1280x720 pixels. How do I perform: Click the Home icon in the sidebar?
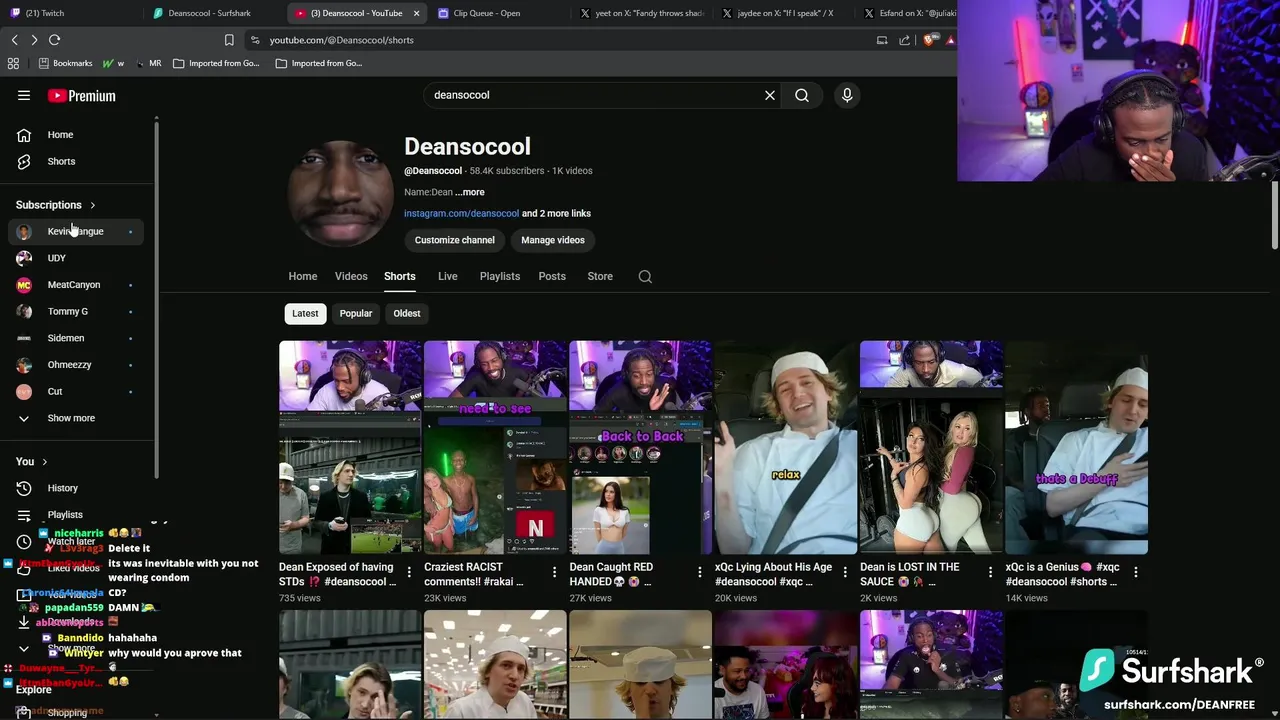click(24, 135)
